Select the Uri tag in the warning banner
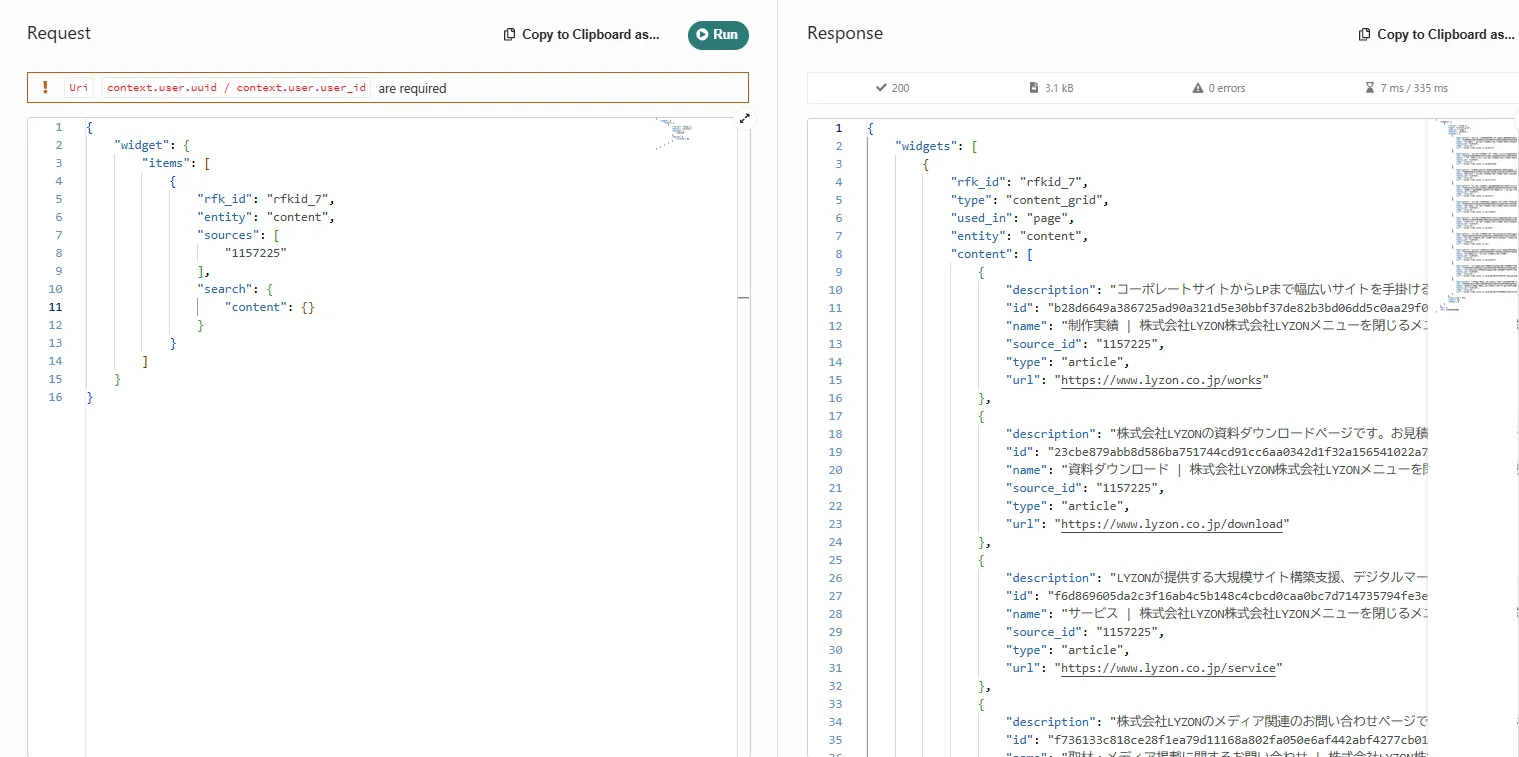Image resolution: width=1519 pixels, height=757 pixels. click(x=79, y=88)
